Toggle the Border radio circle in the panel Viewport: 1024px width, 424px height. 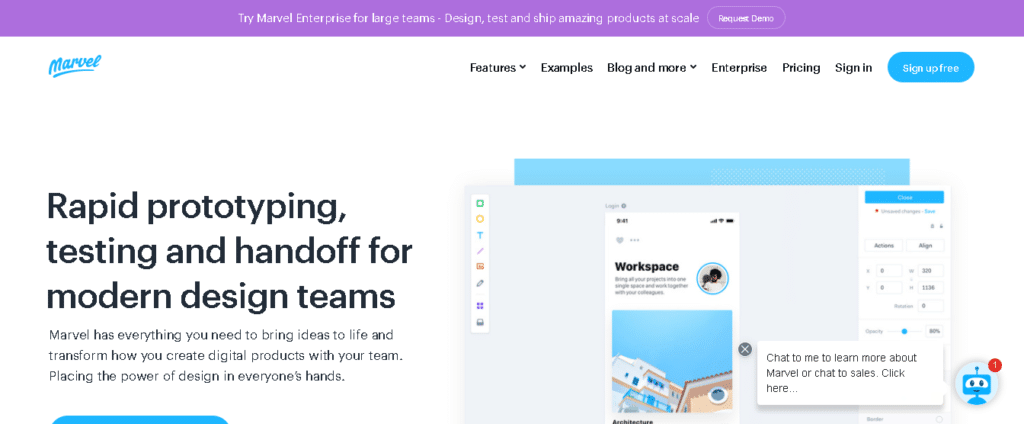pyautogui.click(x=939, y=419)
